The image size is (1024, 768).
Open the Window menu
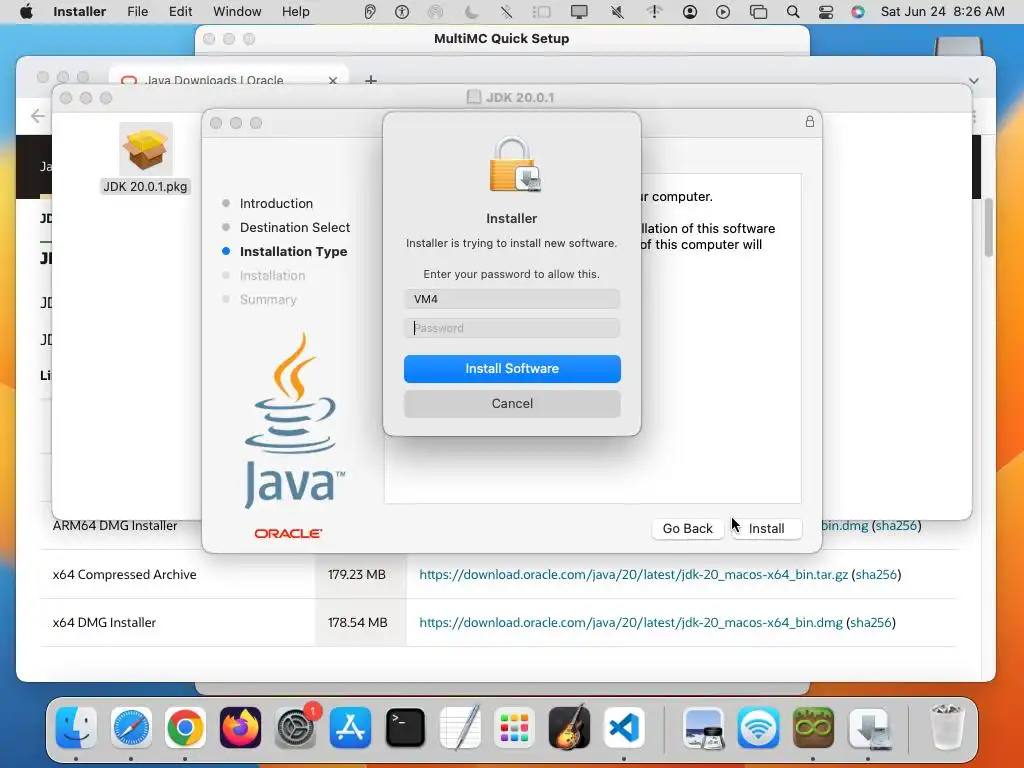click(237, 12)
